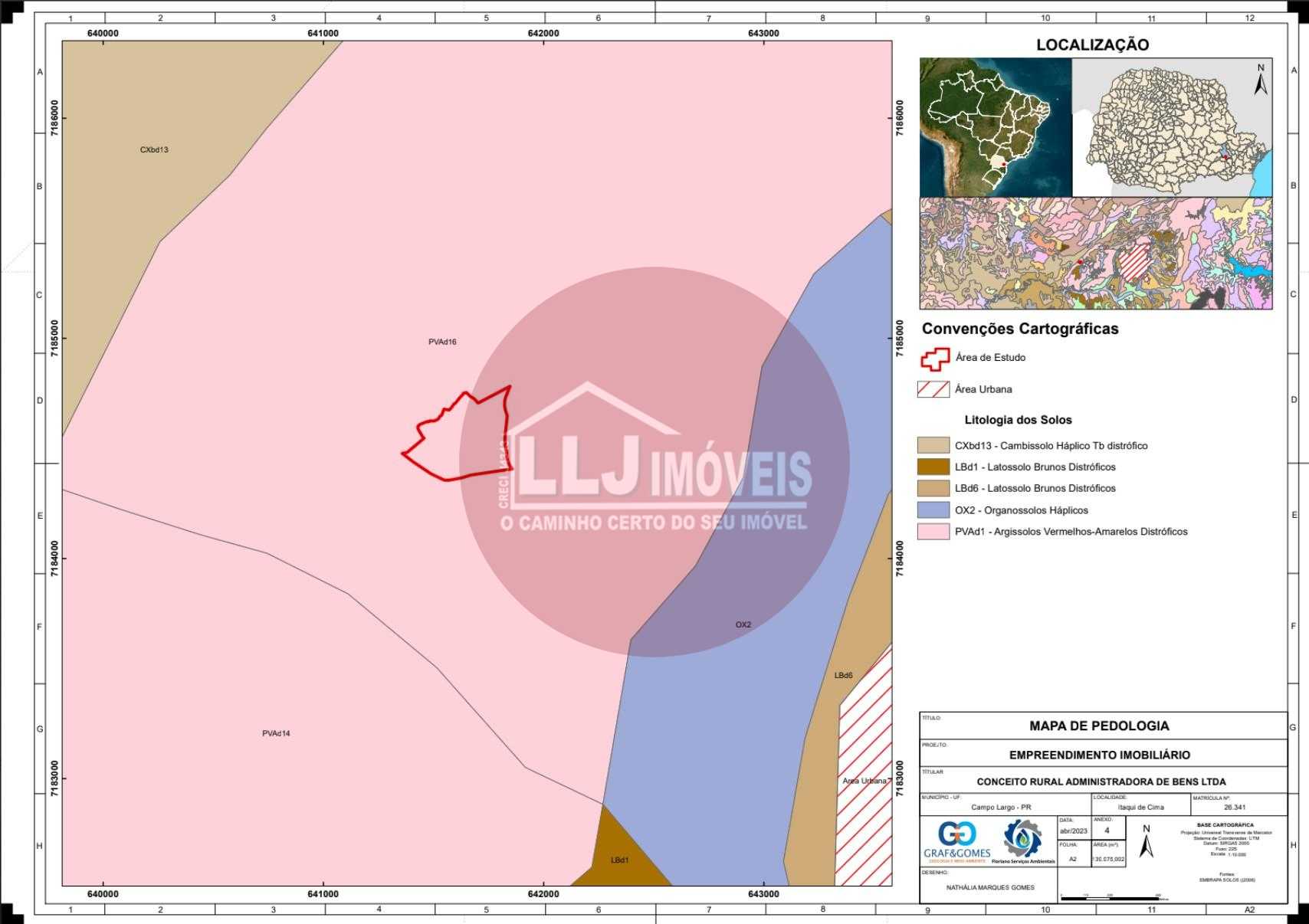Click the Graf&Gomes company logo
This screenshot has width=1309, height=924.
coord(956,840)
